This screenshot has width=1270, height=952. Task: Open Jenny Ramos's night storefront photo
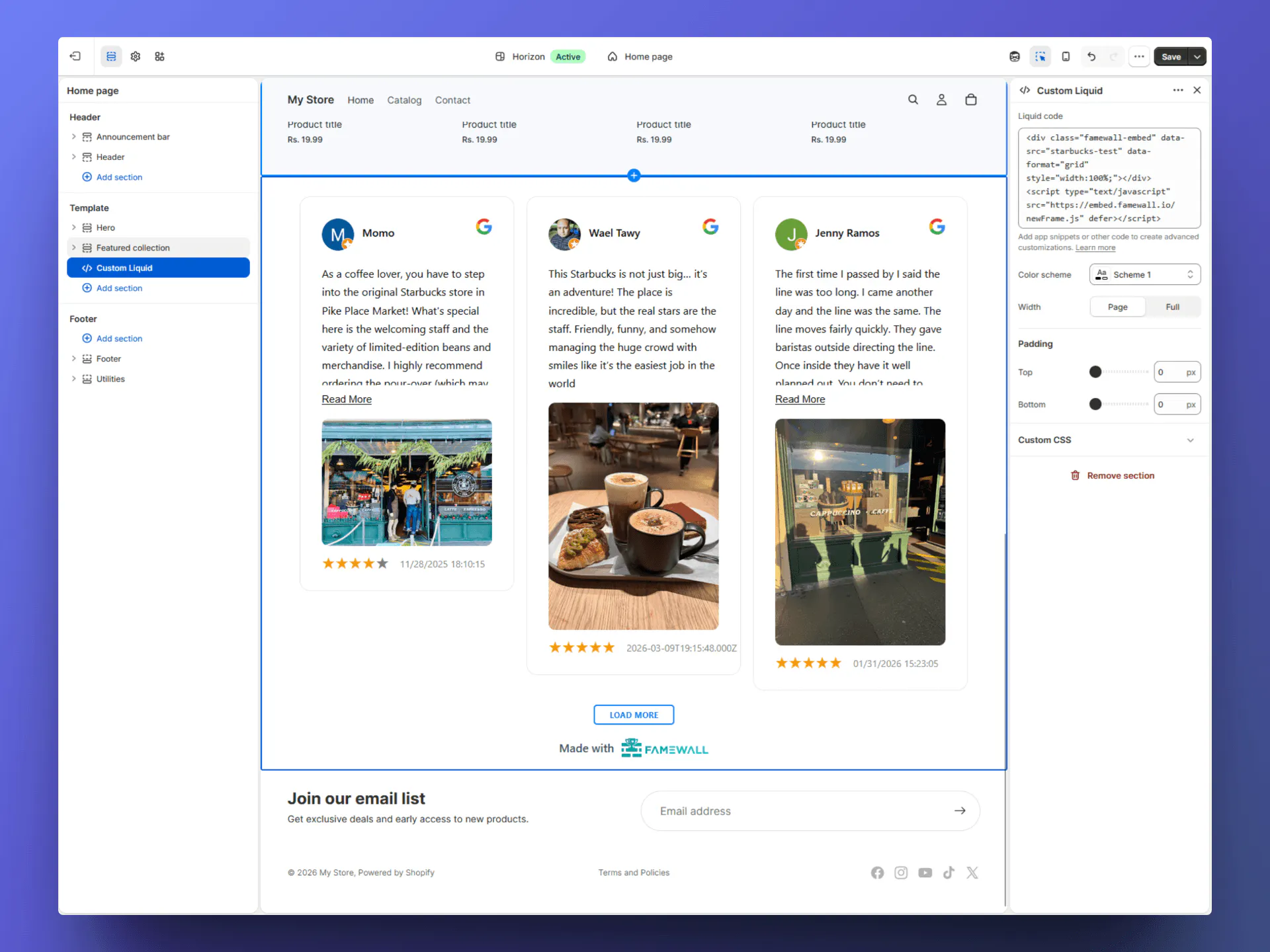(x=860, y=532)
